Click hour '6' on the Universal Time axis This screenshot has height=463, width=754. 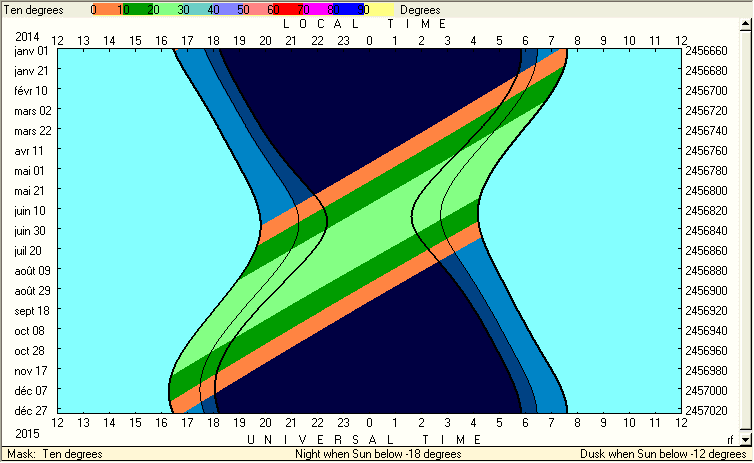coord(525,423)
